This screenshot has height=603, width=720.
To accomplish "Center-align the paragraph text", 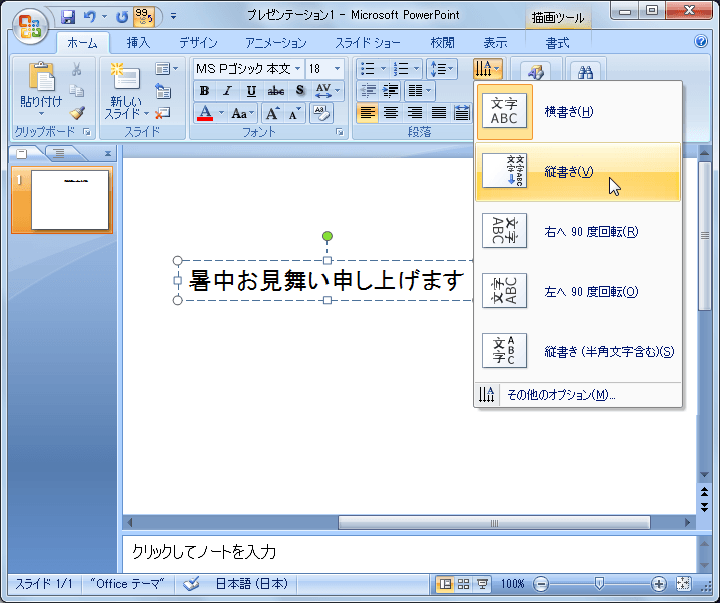I will pos(391,113).
